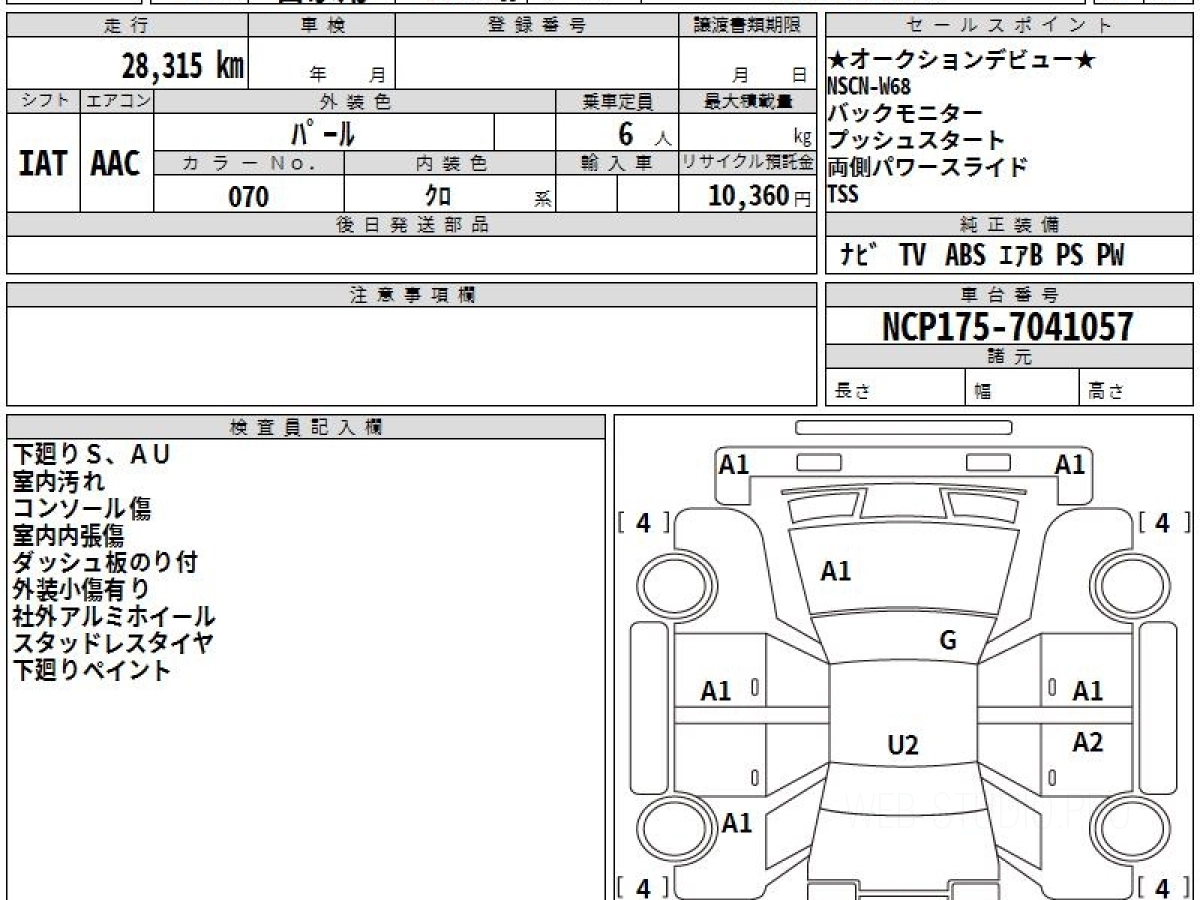Click the 高さ dimension cell
The width and height of the screenshot is (1200, 900).
pyautogui.click(x=1136, y=389)
